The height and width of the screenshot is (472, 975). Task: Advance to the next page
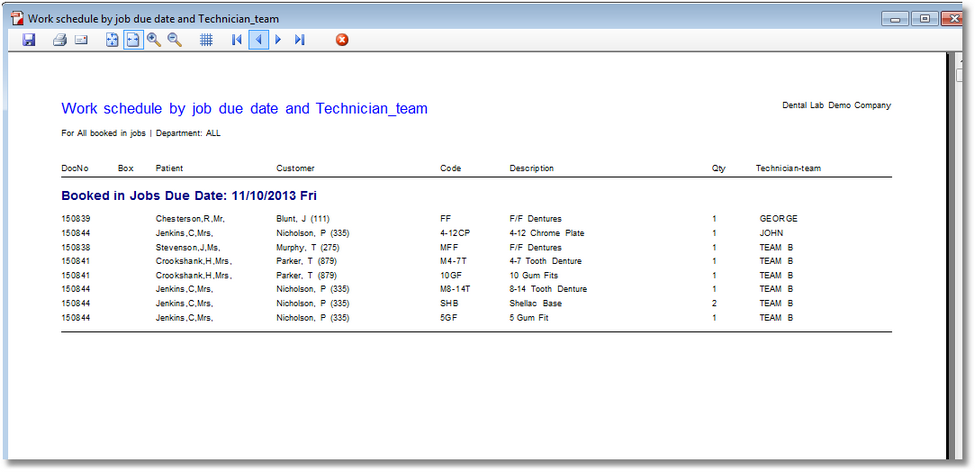278,40
